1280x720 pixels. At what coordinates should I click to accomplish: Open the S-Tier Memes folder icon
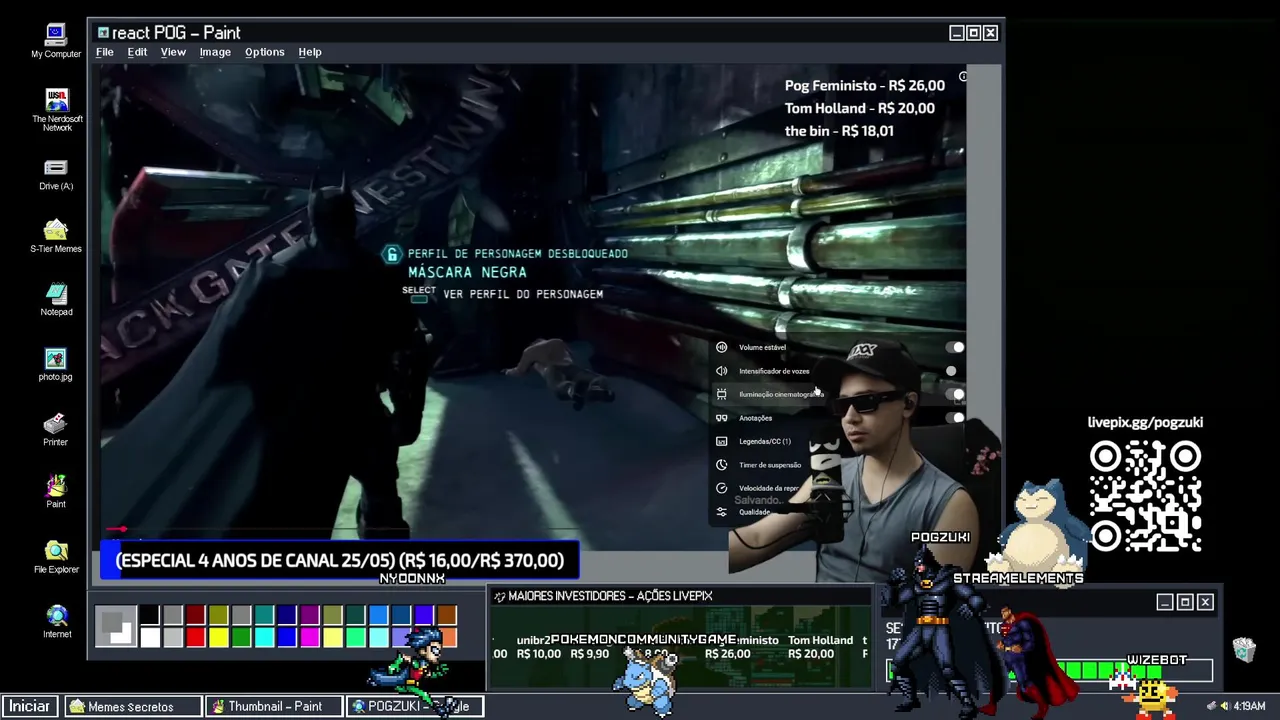[56, 237]
